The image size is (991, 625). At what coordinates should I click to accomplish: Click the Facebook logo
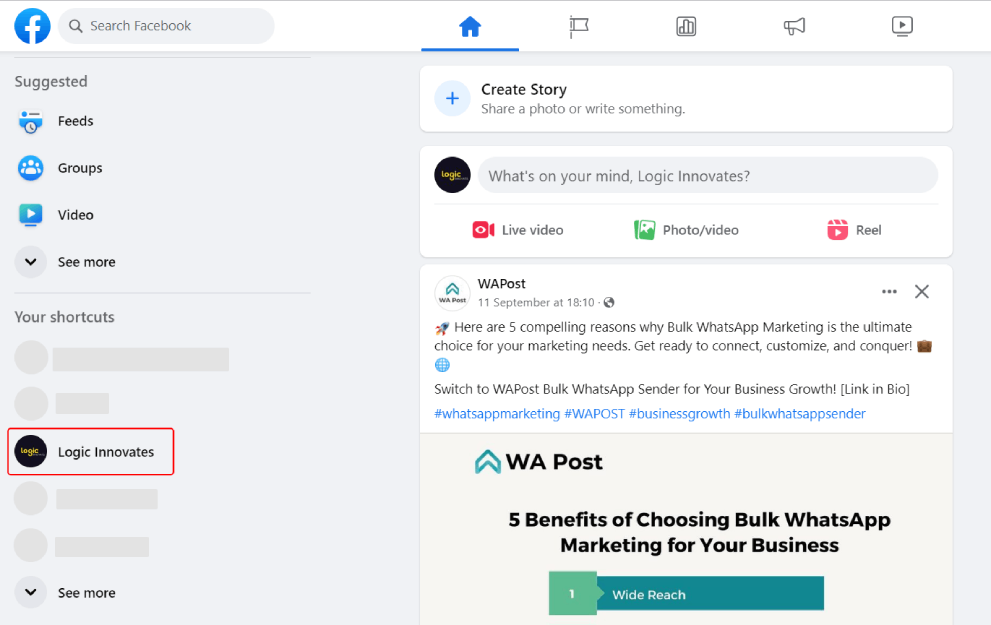pos(32,26)
